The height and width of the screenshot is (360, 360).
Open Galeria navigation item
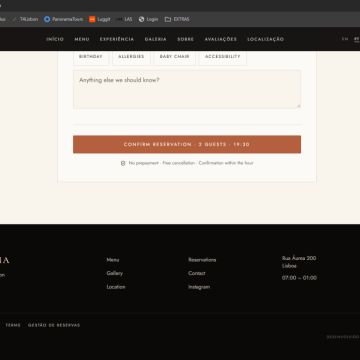click(156, 39)
